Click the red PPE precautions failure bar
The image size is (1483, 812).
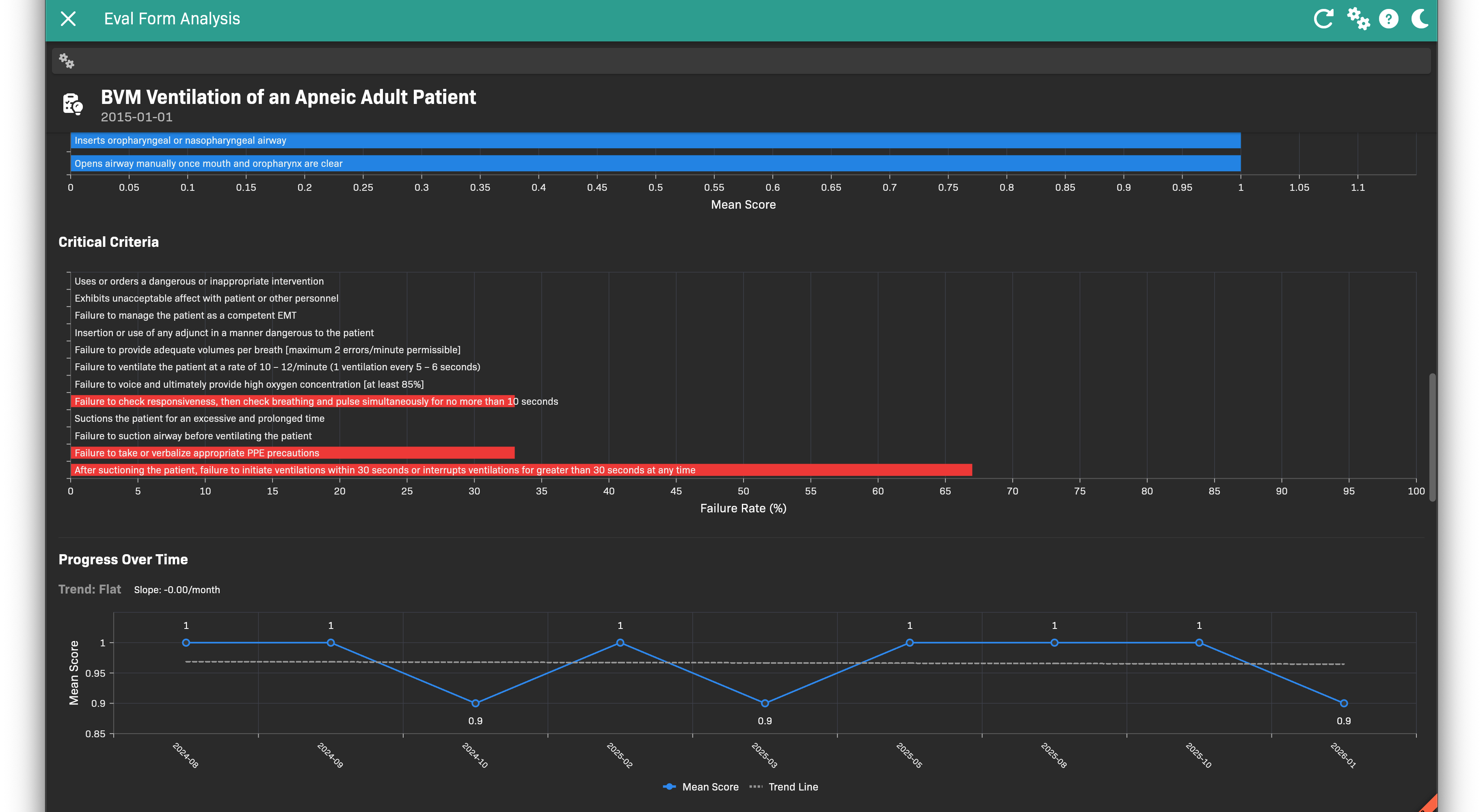tap(292, 453)
